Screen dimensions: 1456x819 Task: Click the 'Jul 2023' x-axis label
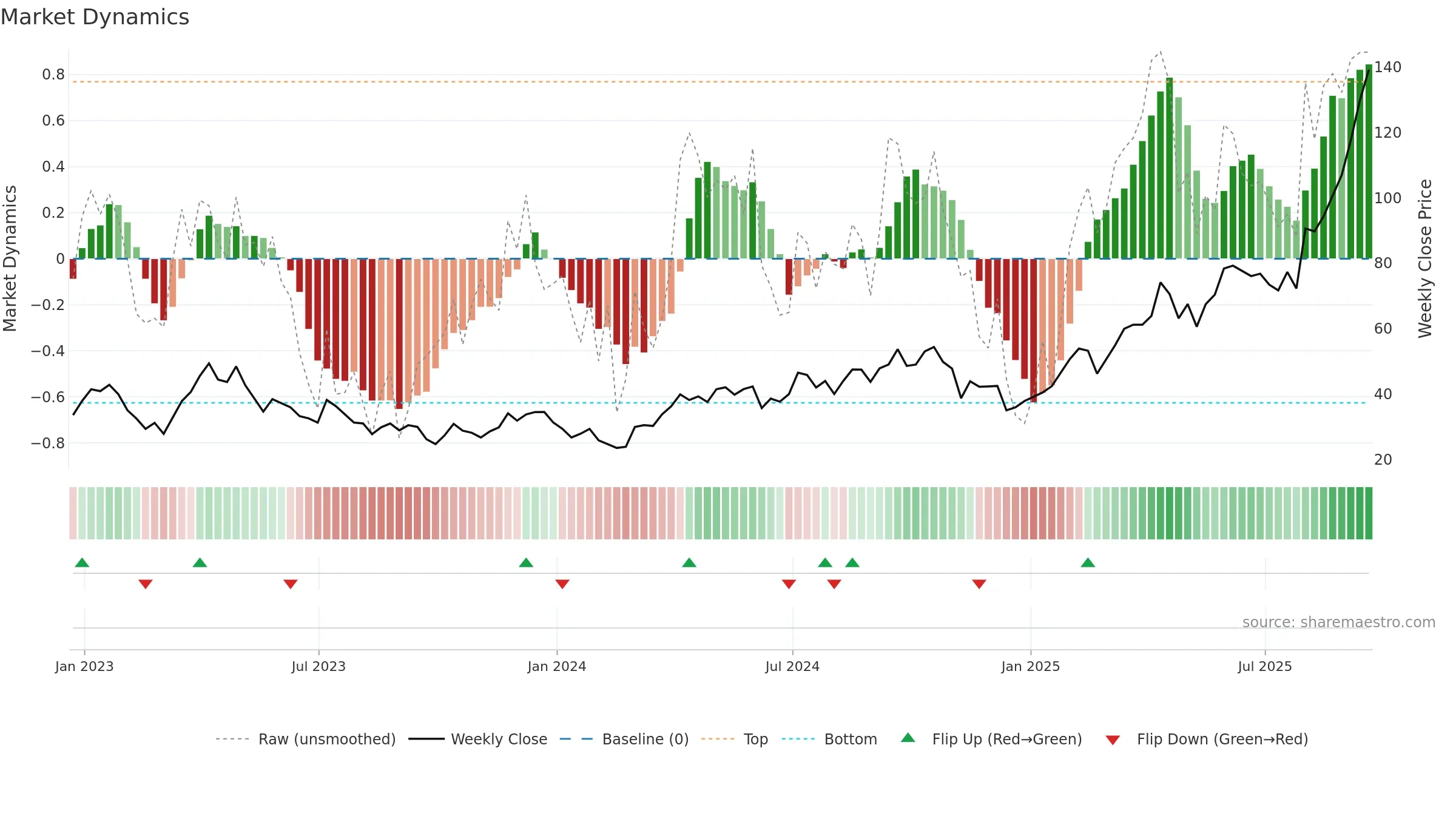coord(318,666)
